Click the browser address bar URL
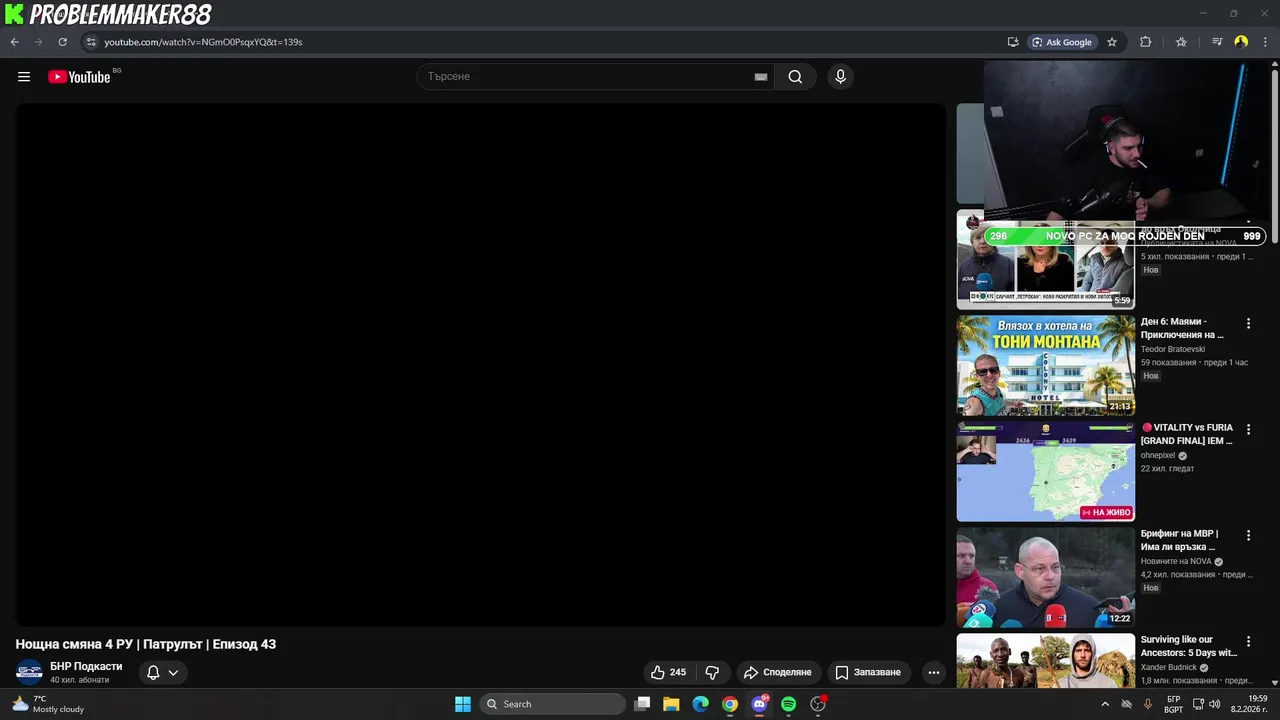Viewport: 1280px width, 720px height. click(x=203, y=42)
